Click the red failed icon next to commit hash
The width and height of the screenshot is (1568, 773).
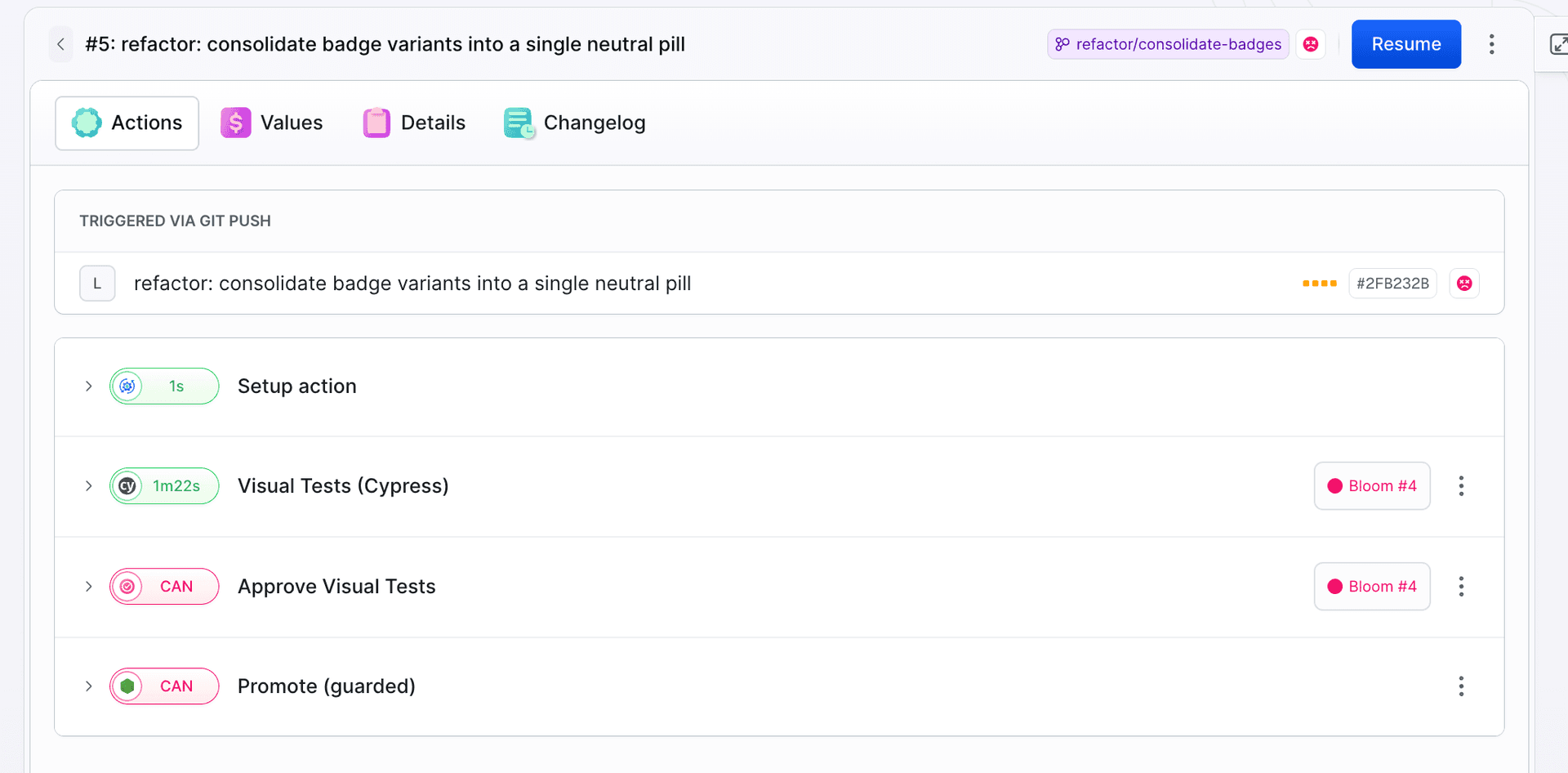tap(1464, 284)
